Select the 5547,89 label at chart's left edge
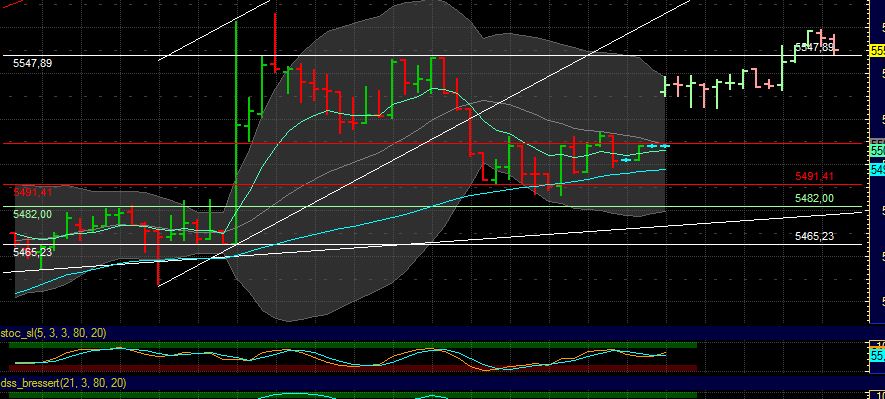This screenshot has height=399, width=885. tap(32, 64)
